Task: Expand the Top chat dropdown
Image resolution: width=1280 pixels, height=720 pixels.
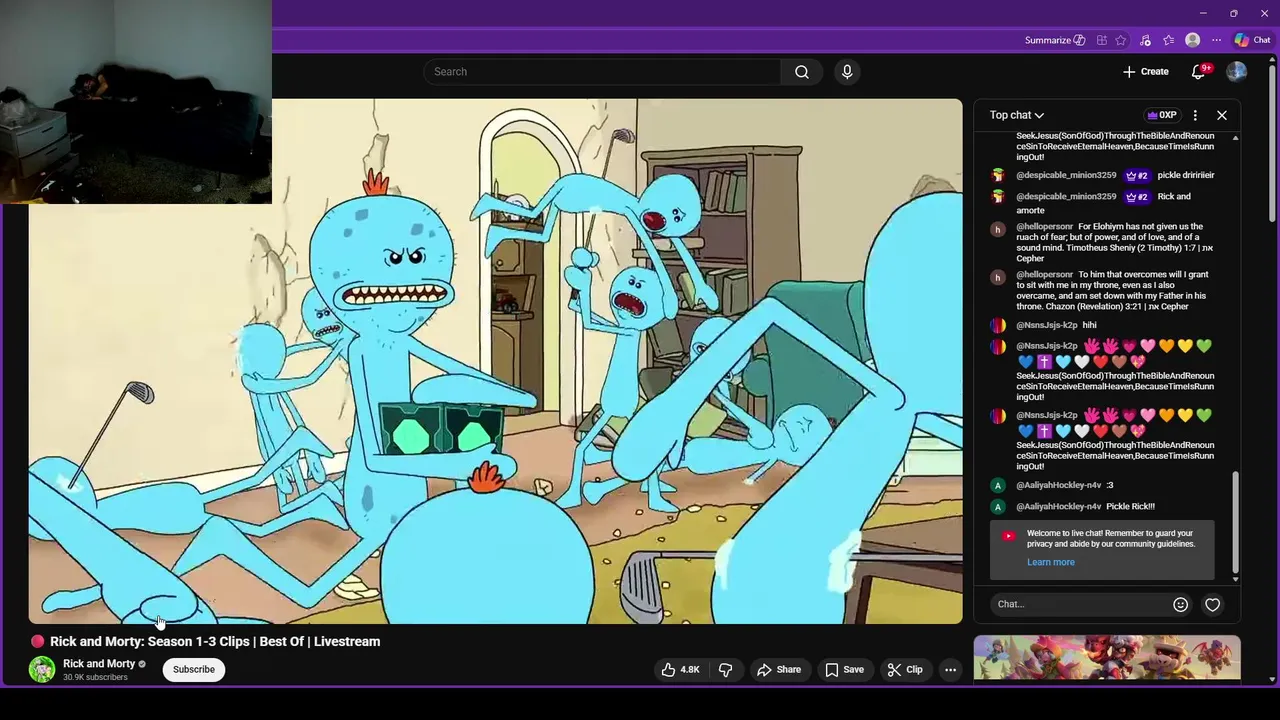Action: (1017, 115)
